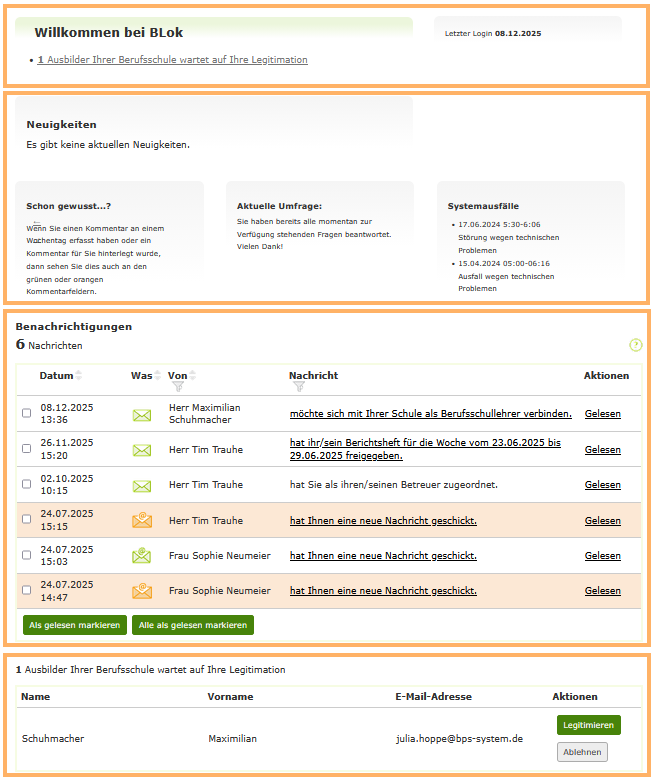Open the new message from Sophie Neumeier at 14:47
Image resolution: width=657 pixels, height=782 pixels.
point(383,590)
